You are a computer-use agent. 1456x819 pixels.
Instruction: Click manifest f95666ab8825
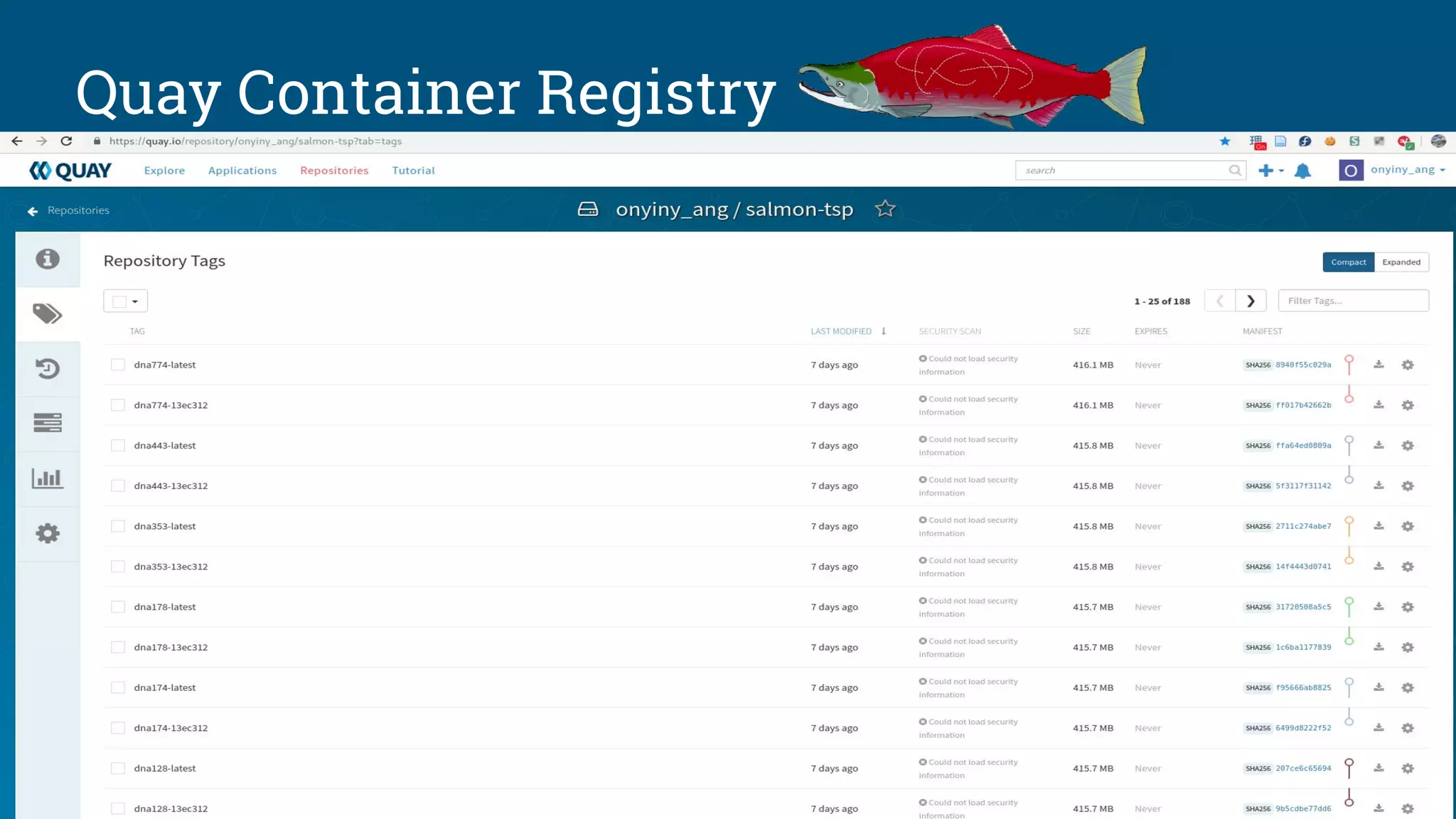1303,687
